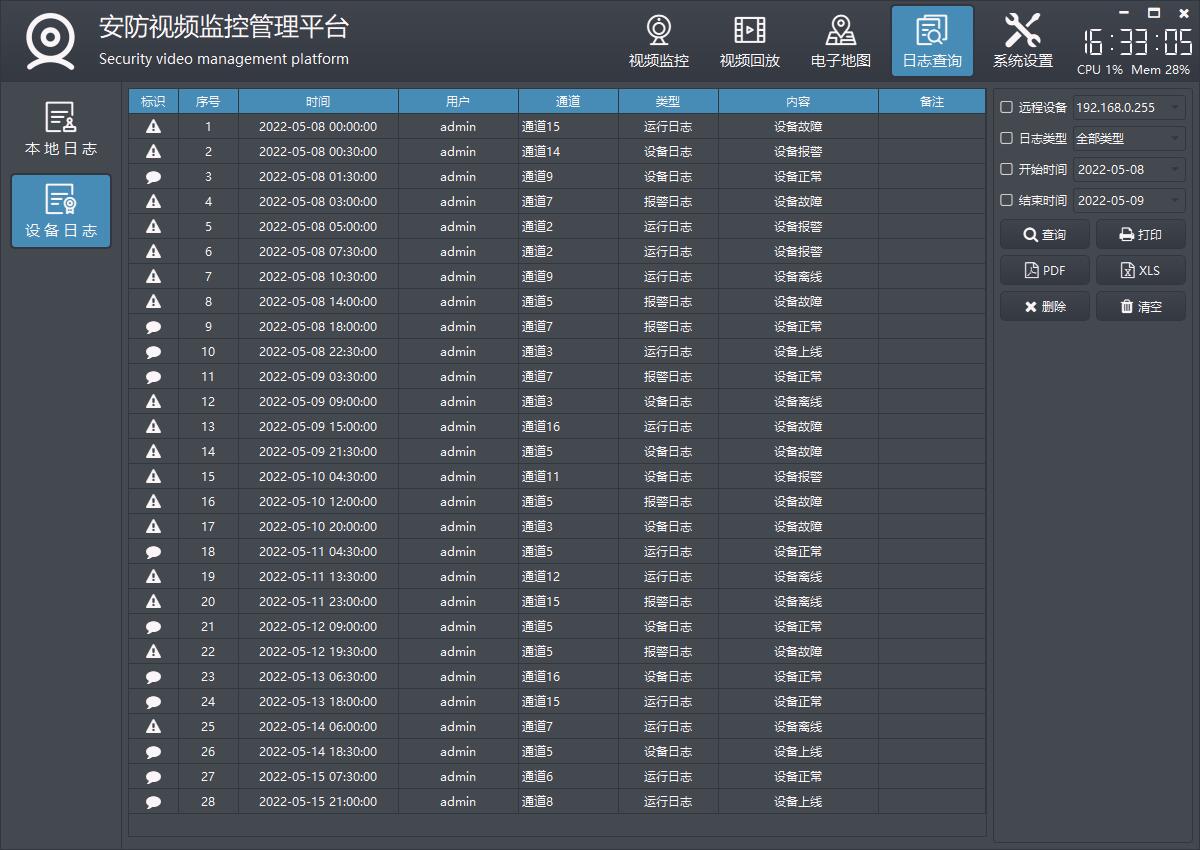Select the 日志查询 log query tab

click(932, 42)
